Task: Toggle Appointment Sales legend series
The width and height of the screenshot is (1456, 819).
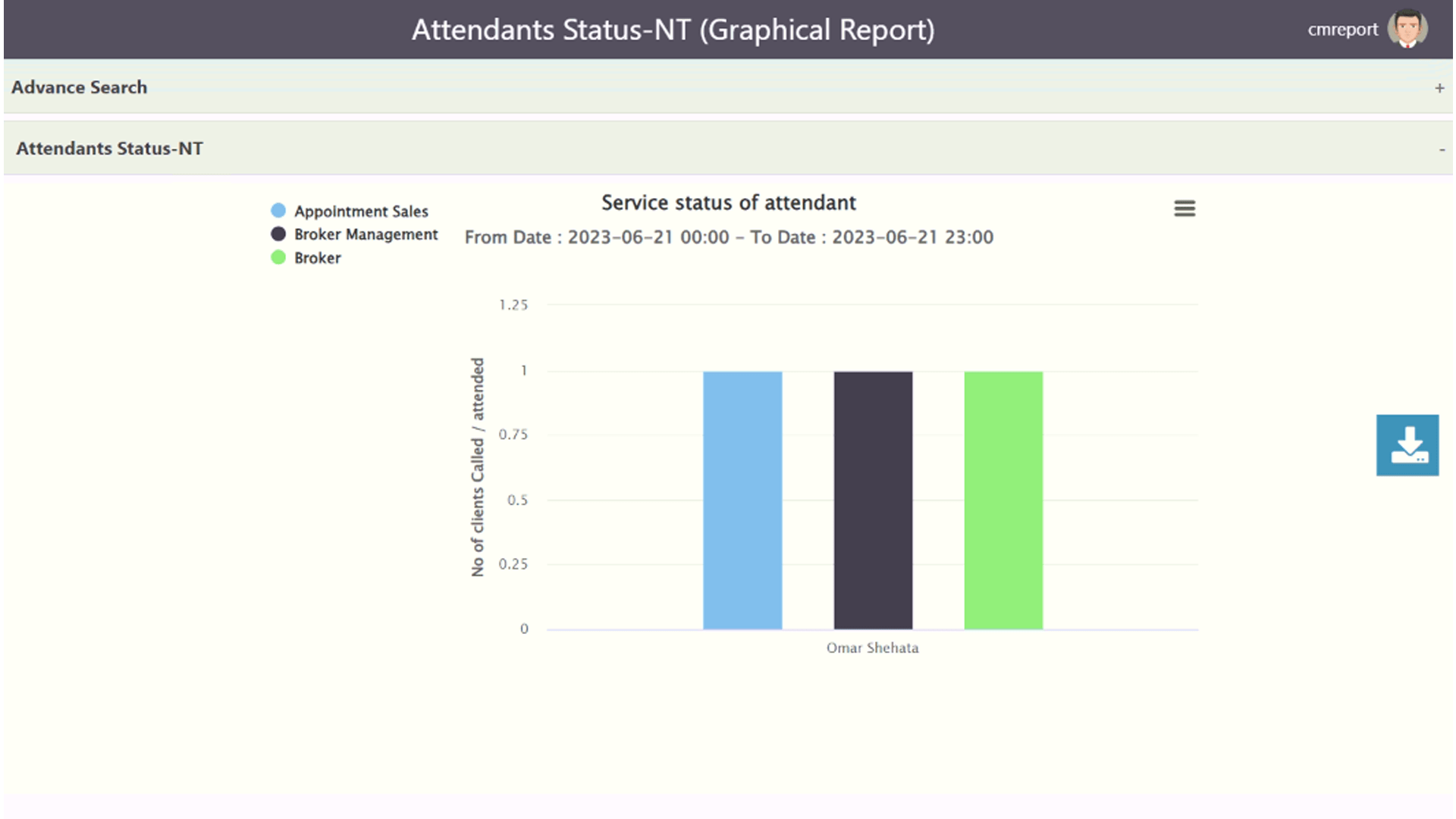Action: click(x=361, y=212)
